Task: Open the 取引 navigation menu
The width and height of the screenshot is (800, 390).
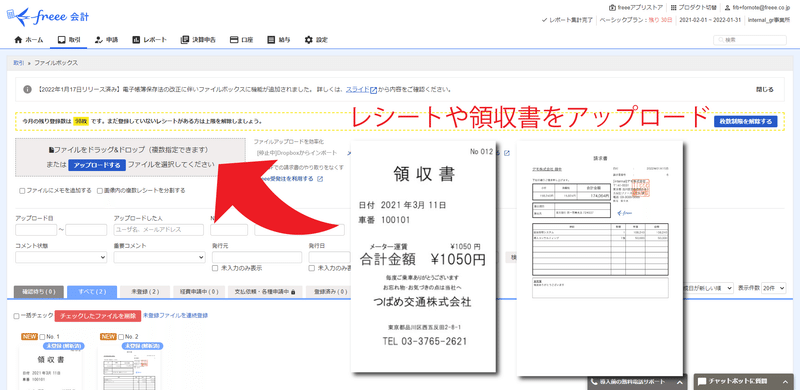Action: [x=68, y=40]
